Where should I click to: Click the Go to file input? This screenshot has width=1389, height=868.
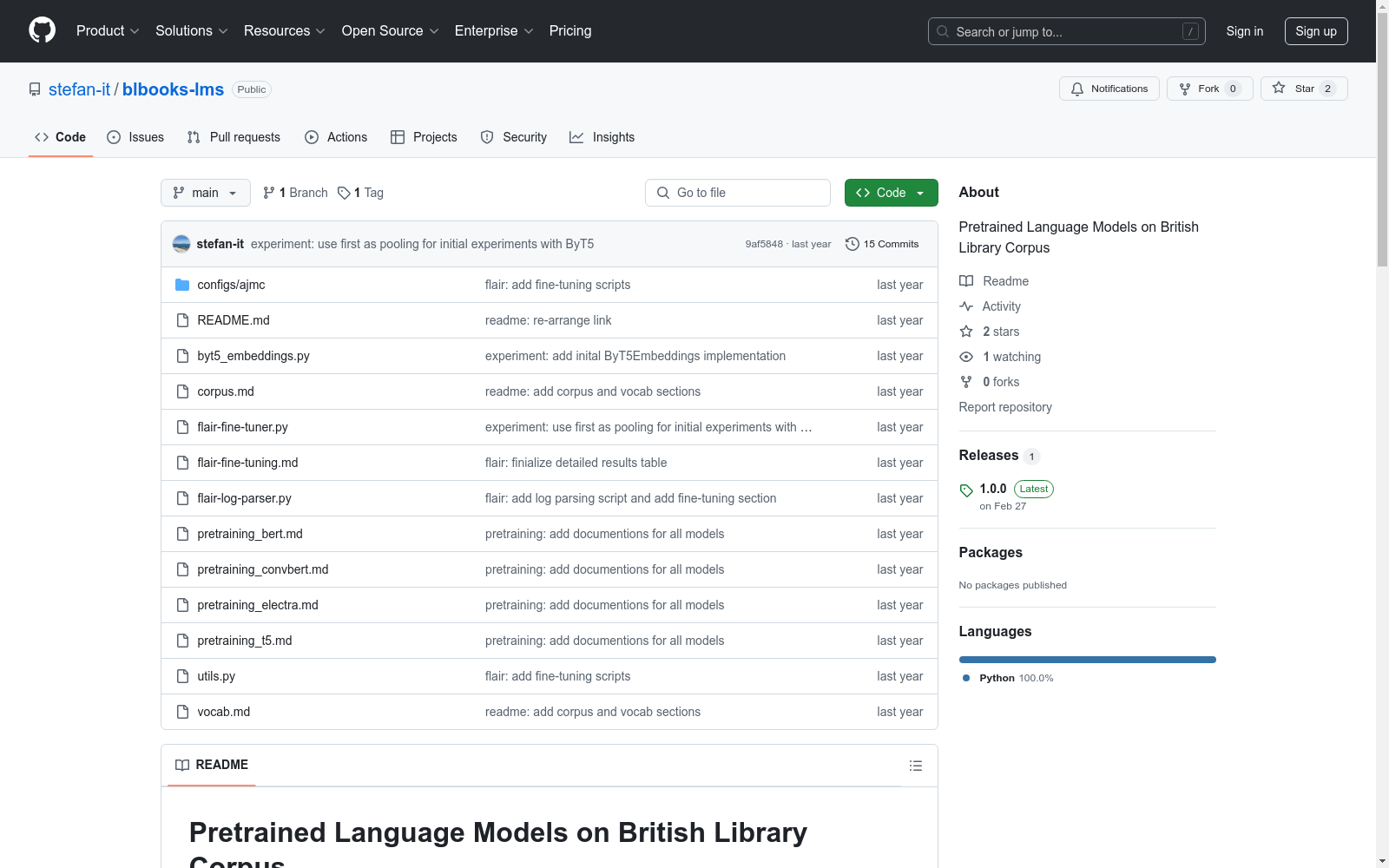pyautogui.click(x=738, y=193)
